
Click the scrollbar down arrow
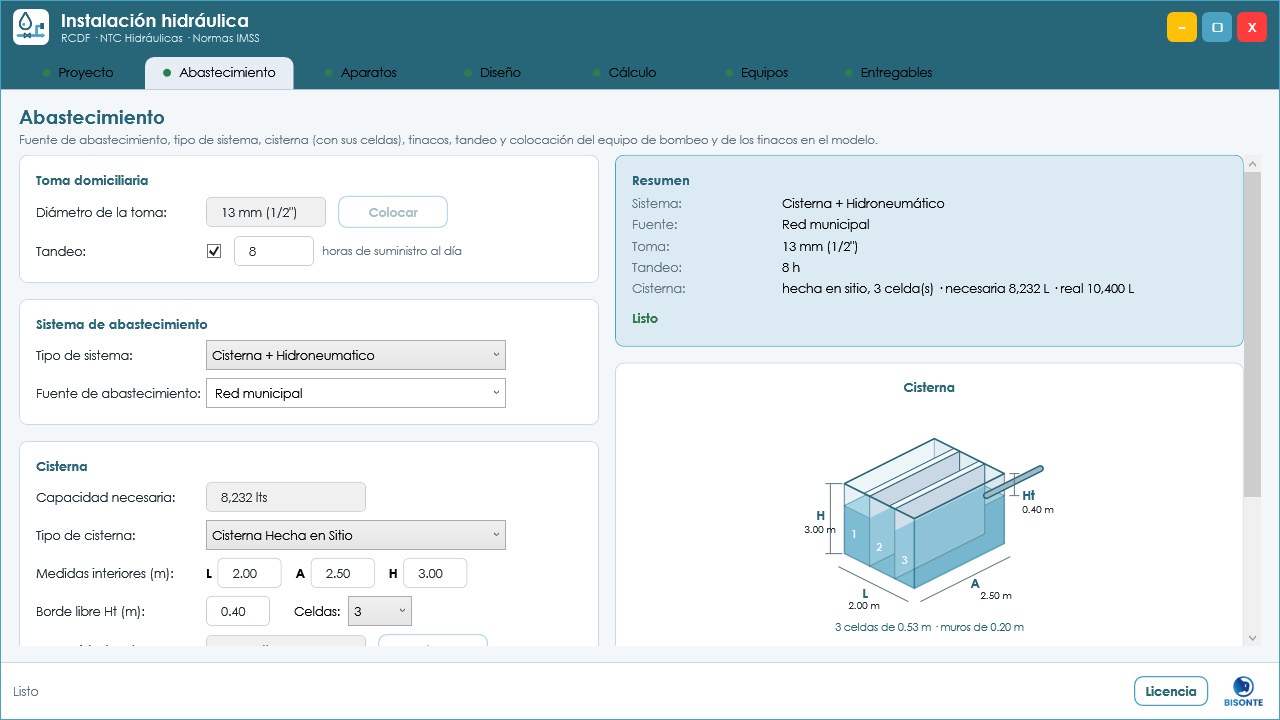point(1253,637)
